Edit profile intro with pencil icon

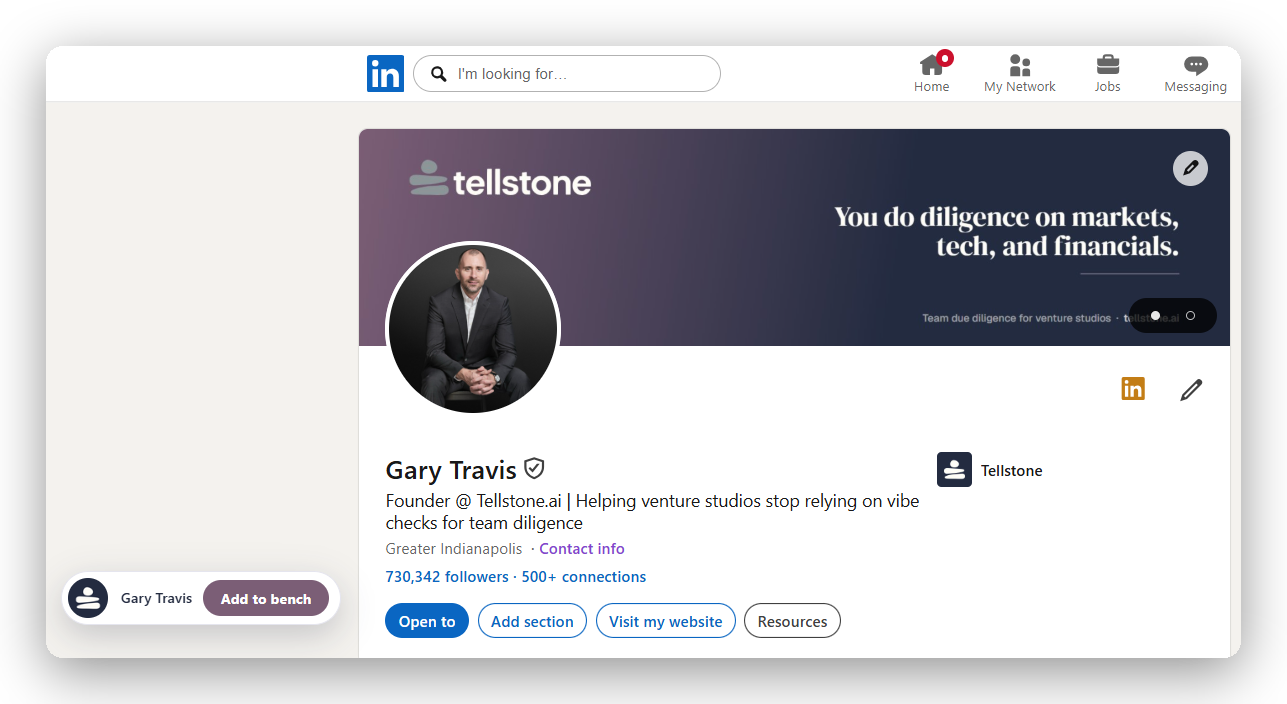1191,390
